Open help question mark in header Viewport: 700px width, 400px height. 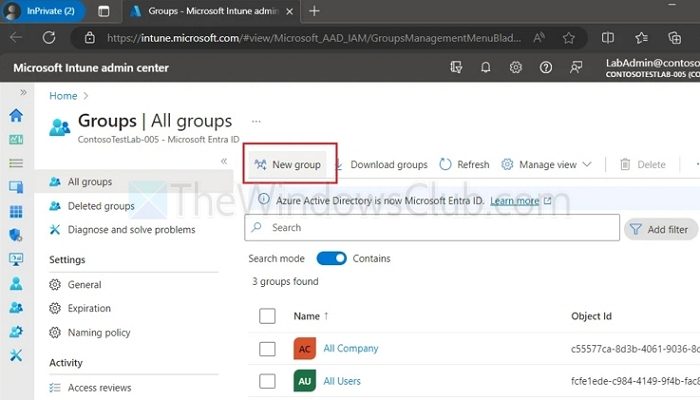(546, 67)
